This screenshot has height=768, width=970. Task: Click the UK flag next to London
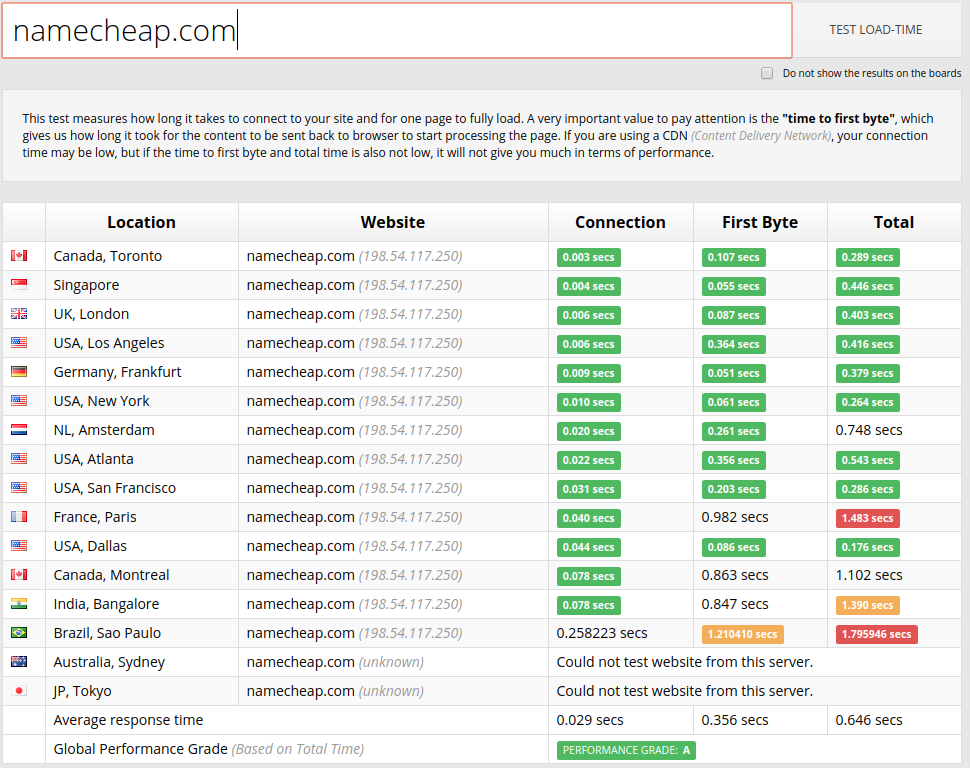[x=19, y=313]
